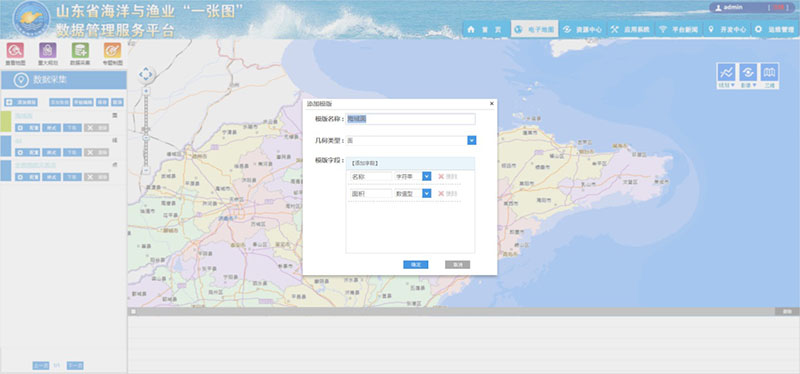Open the 字符串 type dropdown
800x374 pixels.
point(427,176)
